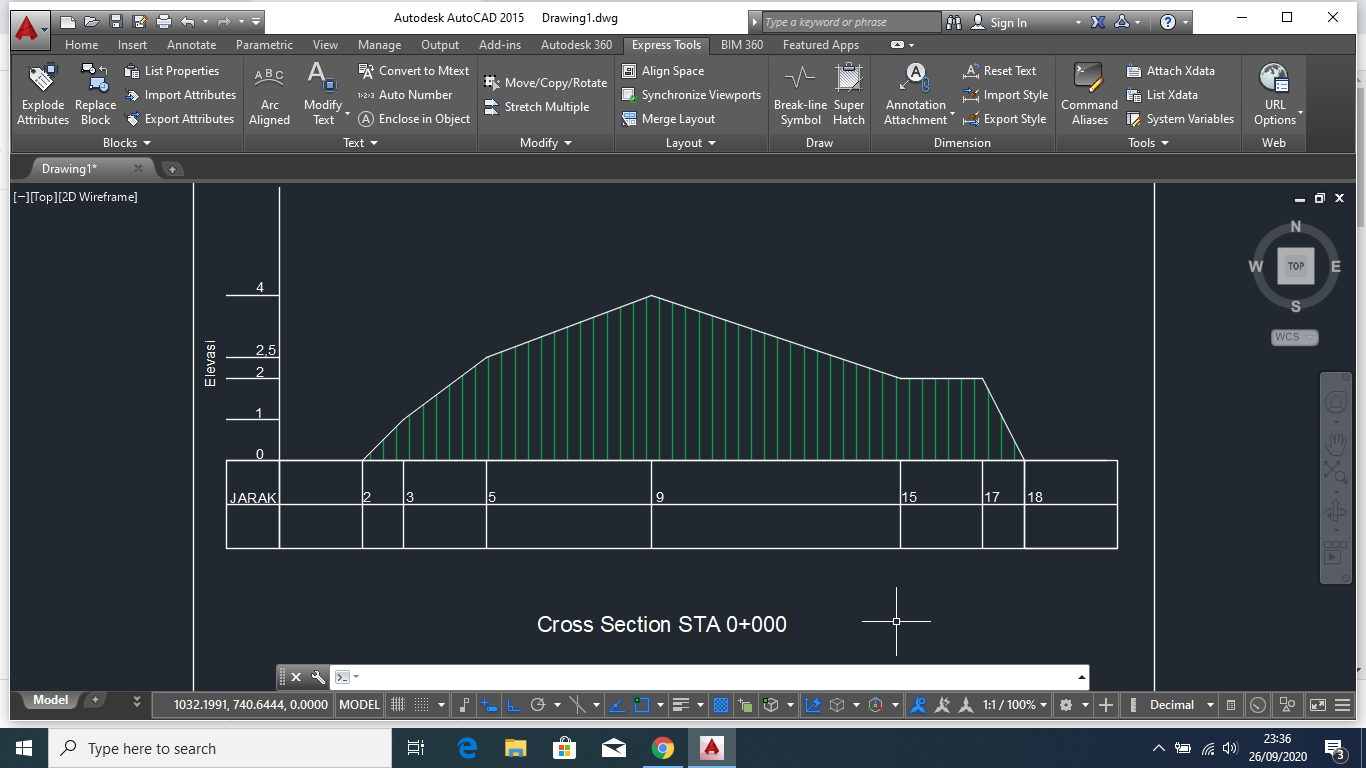Image resolution: width=1366 pixels, height=768 pixels.
Task: Open List Properties in Blocks panel
Action: tap(172, 71)
